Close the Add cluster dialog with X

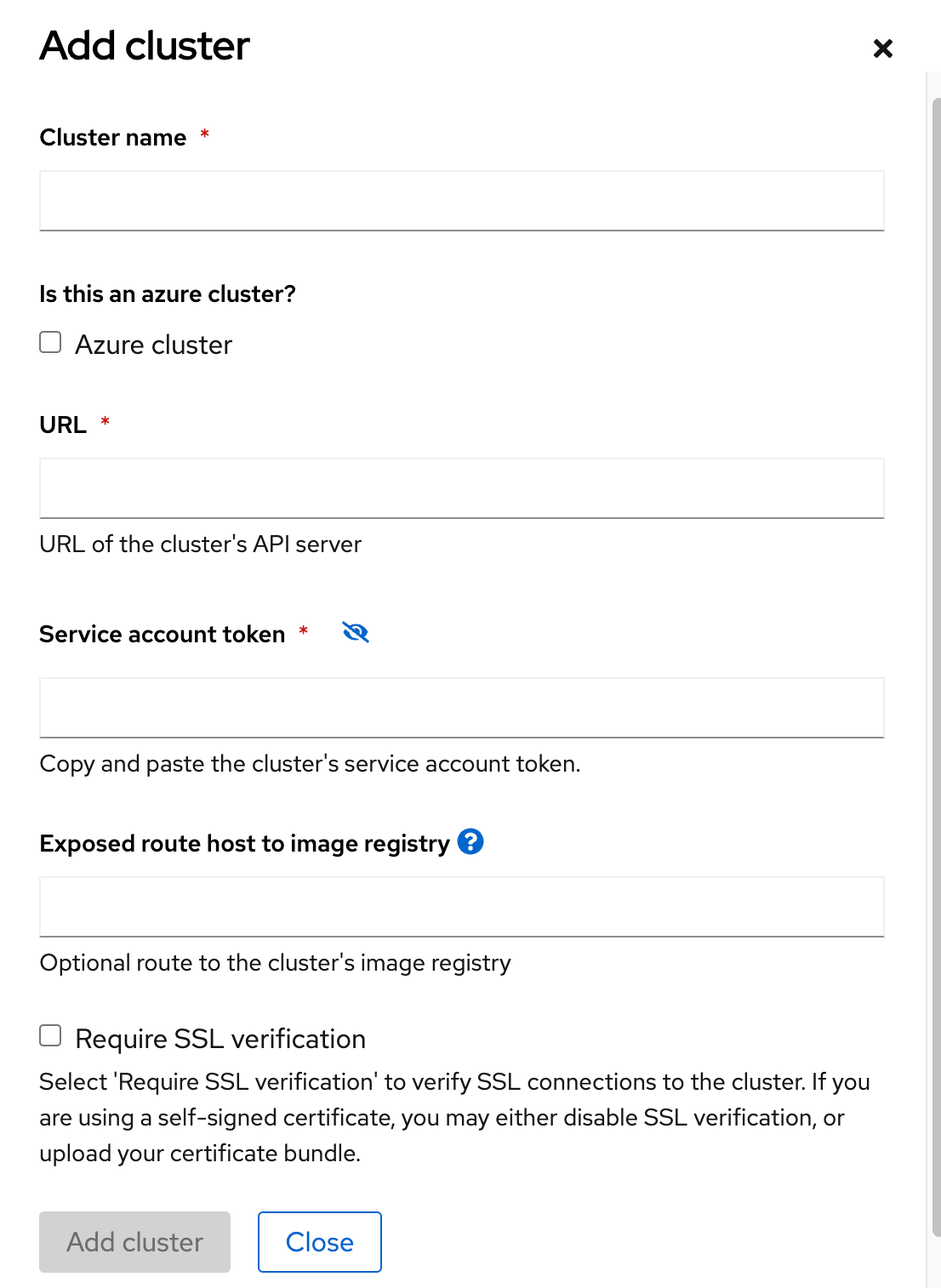[x=882, y=48]
